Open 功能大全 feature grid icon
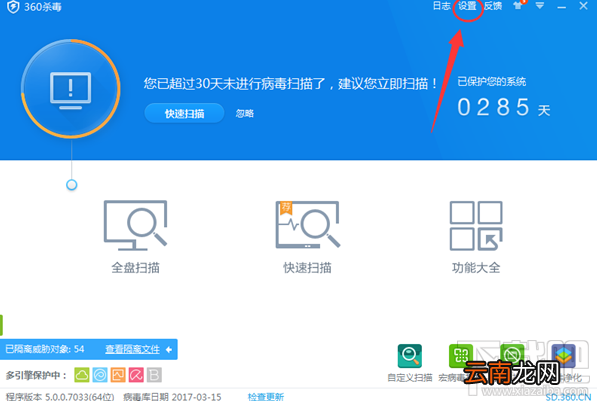 point(476,225)
